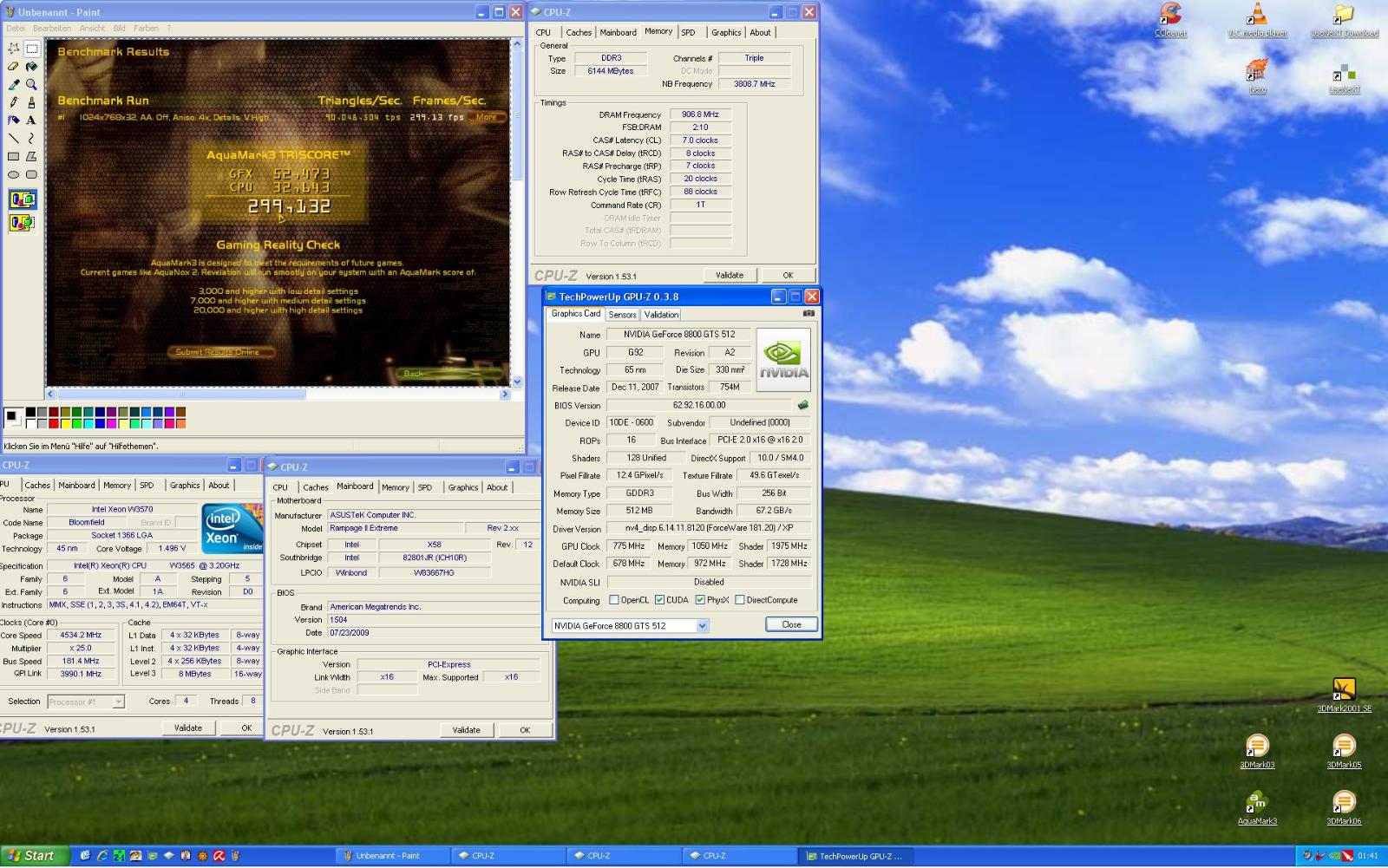Select the rectangular Select tool in Paint

pos(31,49)
